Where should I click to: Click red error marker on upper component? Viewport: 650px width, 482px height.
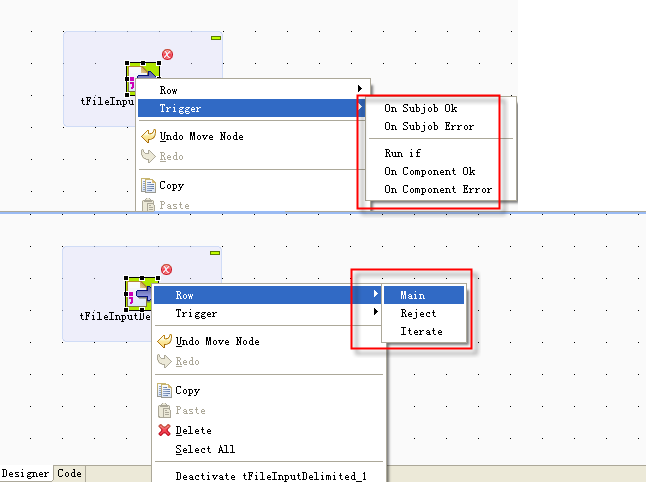click(167, 54)
